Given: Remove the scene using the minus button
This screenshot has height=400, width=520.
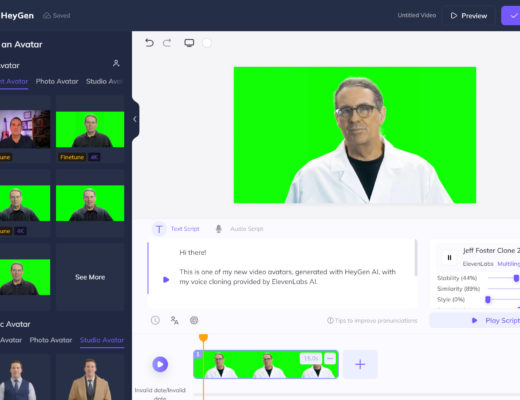Looking at the screenshot, I should pos(330,358).
